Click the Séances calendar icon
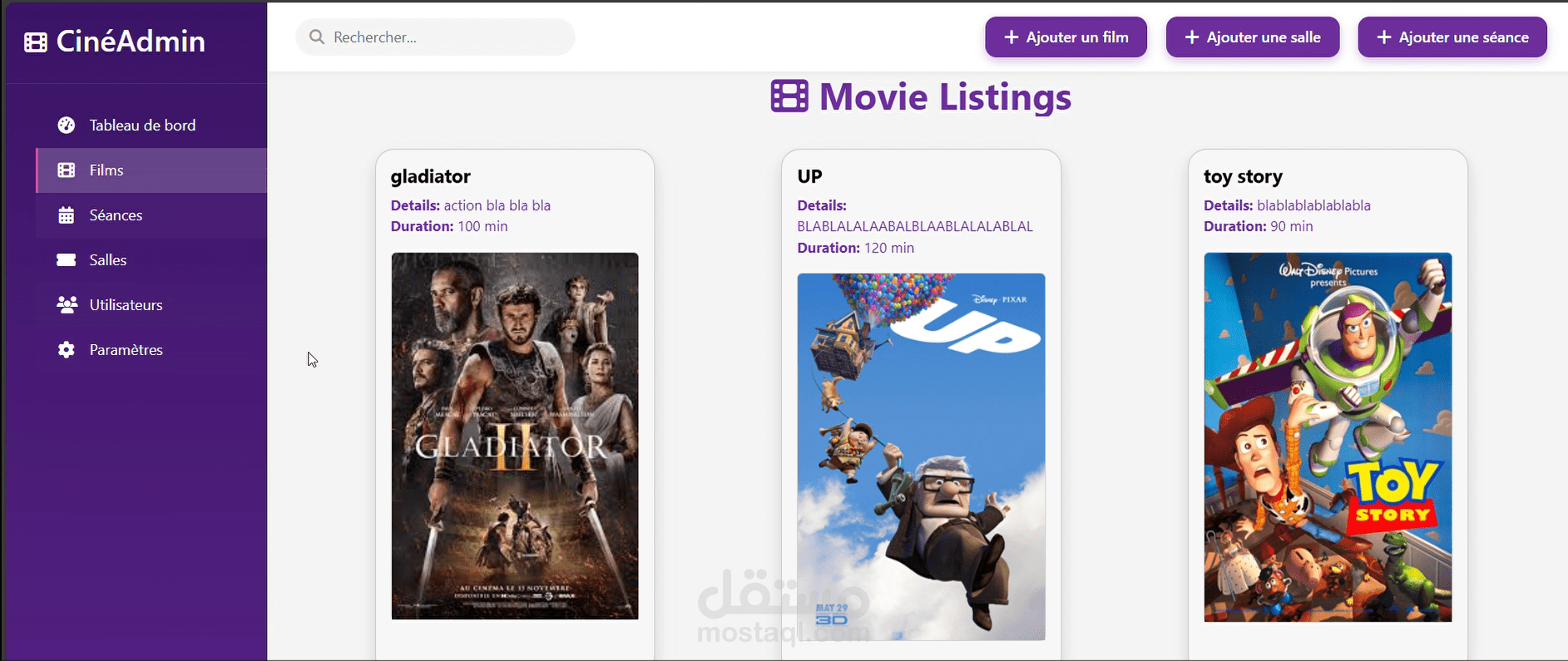This screenshot has height=661, width=1568. coord(67,215)
